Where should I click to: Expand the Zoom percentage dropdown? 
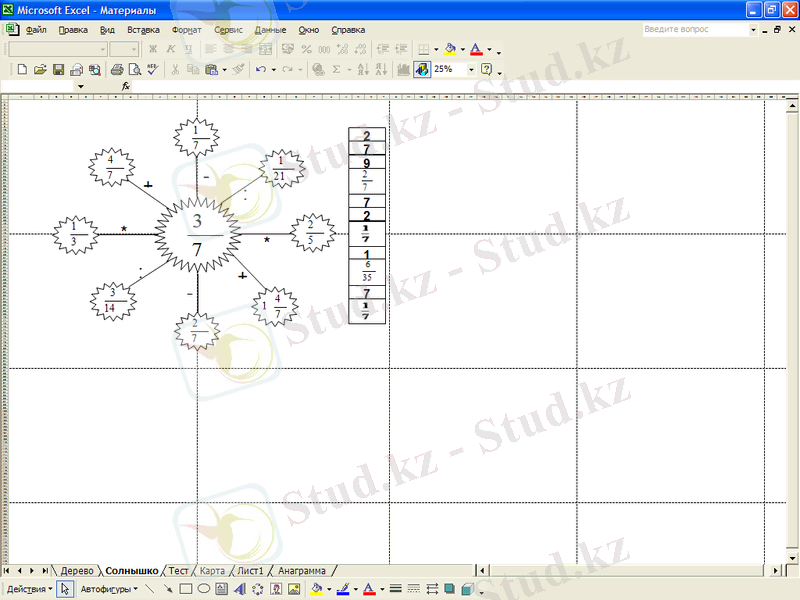(x=472, y=70)
